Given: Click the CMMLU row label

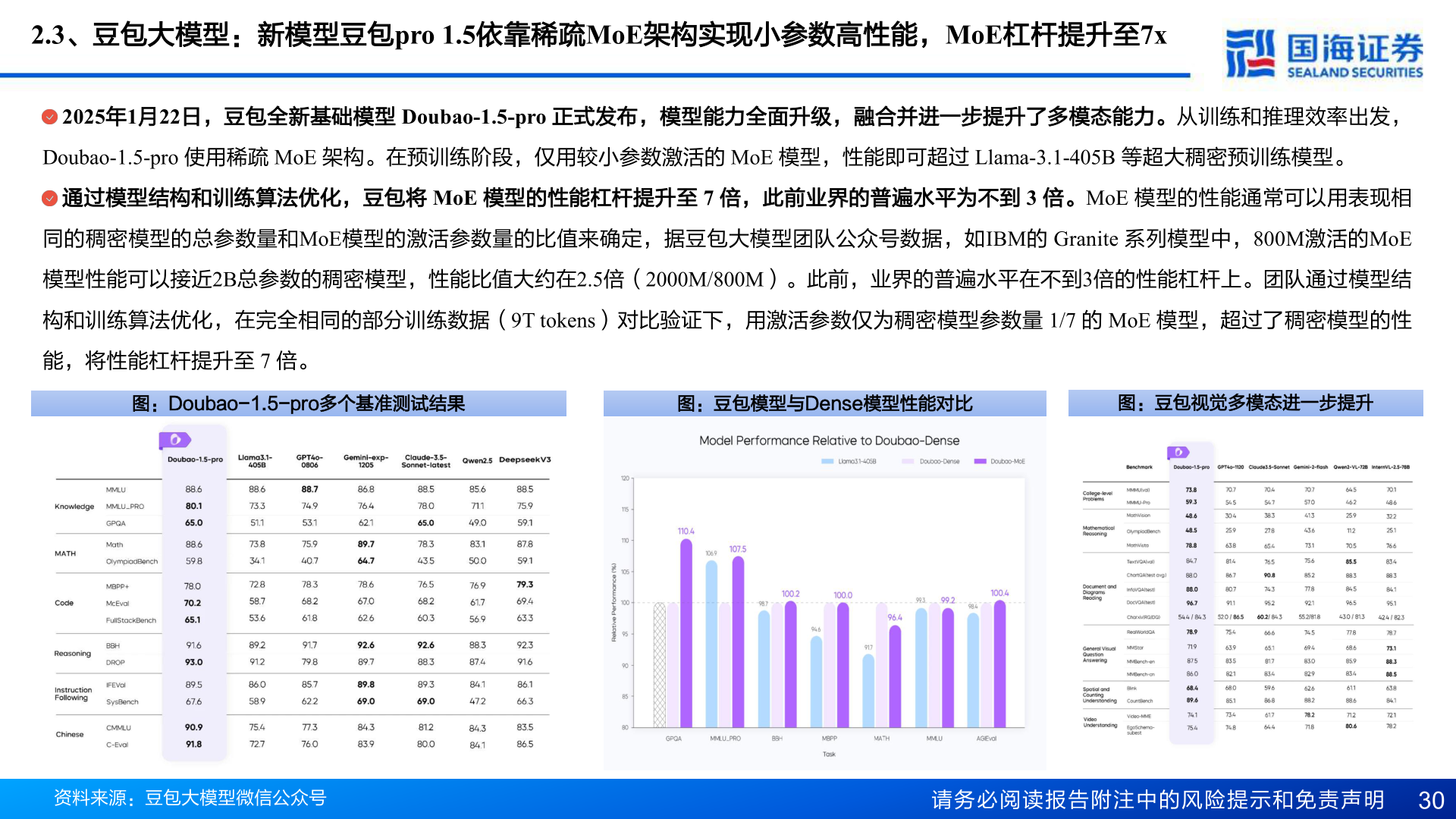Looking at the screenshot, I should [118, 728].
